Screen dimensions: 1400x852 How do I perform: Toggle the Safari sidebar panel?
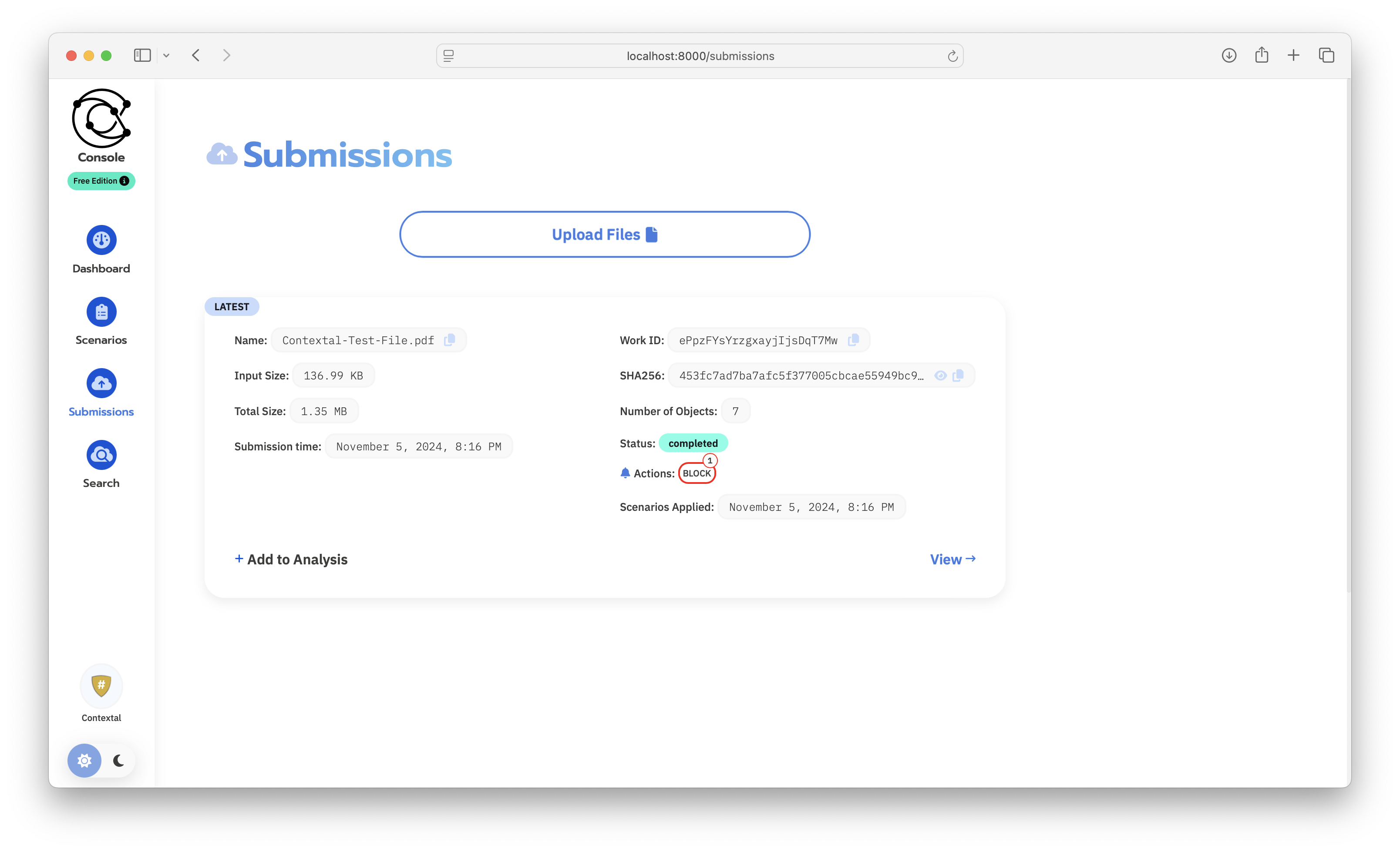[142, 56]
